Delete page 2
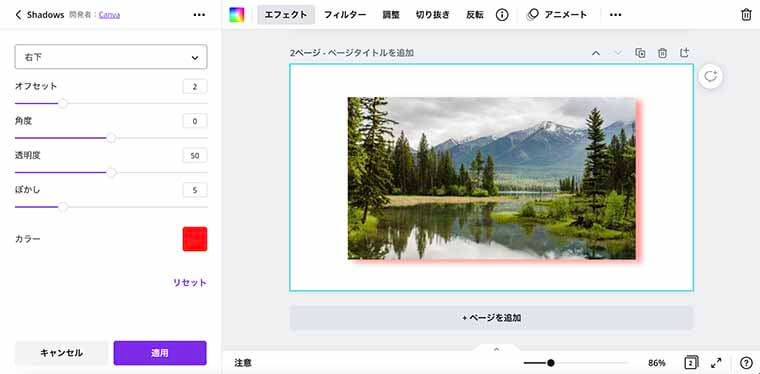 click(662, 53)
